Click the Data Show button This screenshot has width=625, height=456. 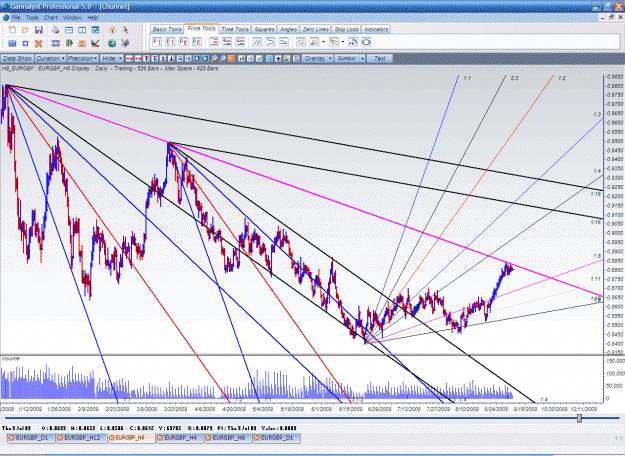point(17,59)
